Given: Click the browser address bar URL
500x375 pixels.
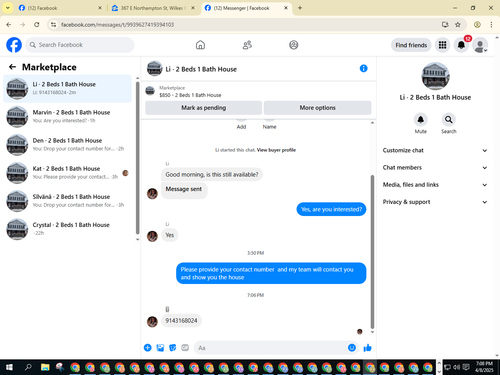Looking at the screenshot, I should point(117,24).
